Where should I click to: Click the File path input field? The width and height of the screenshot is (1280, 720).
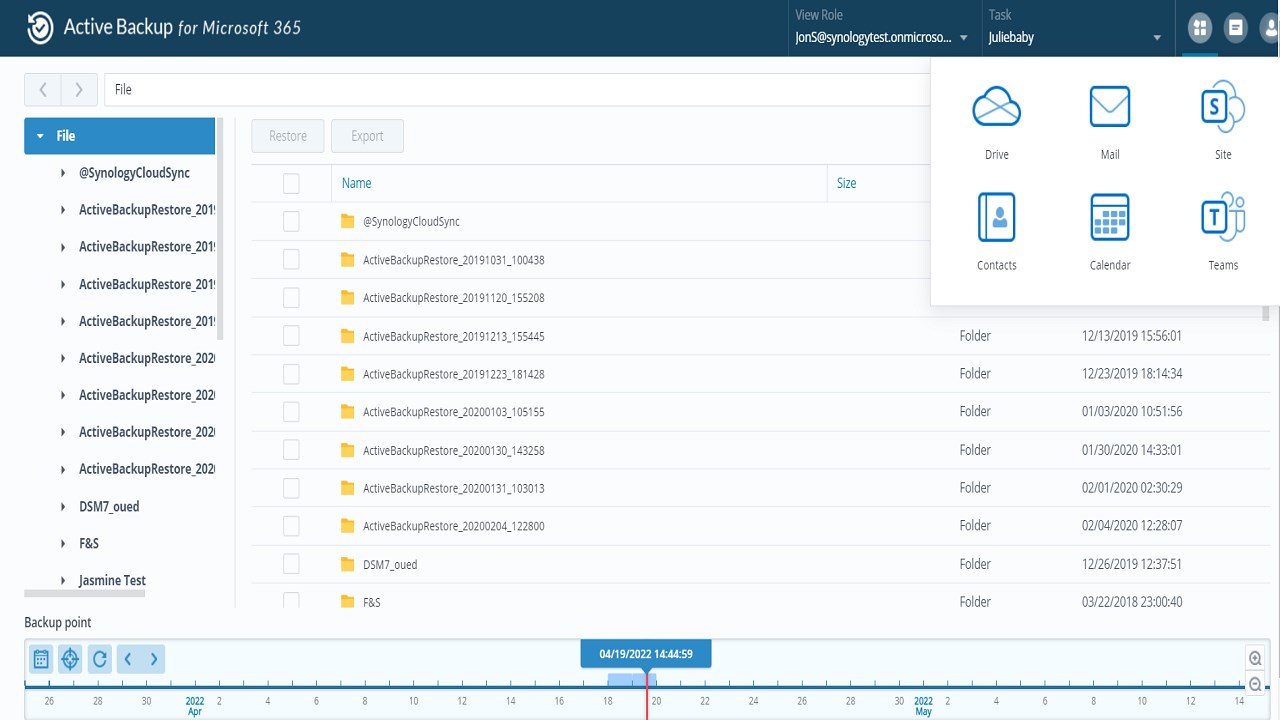pyautogui.click(x=517, y=89)
